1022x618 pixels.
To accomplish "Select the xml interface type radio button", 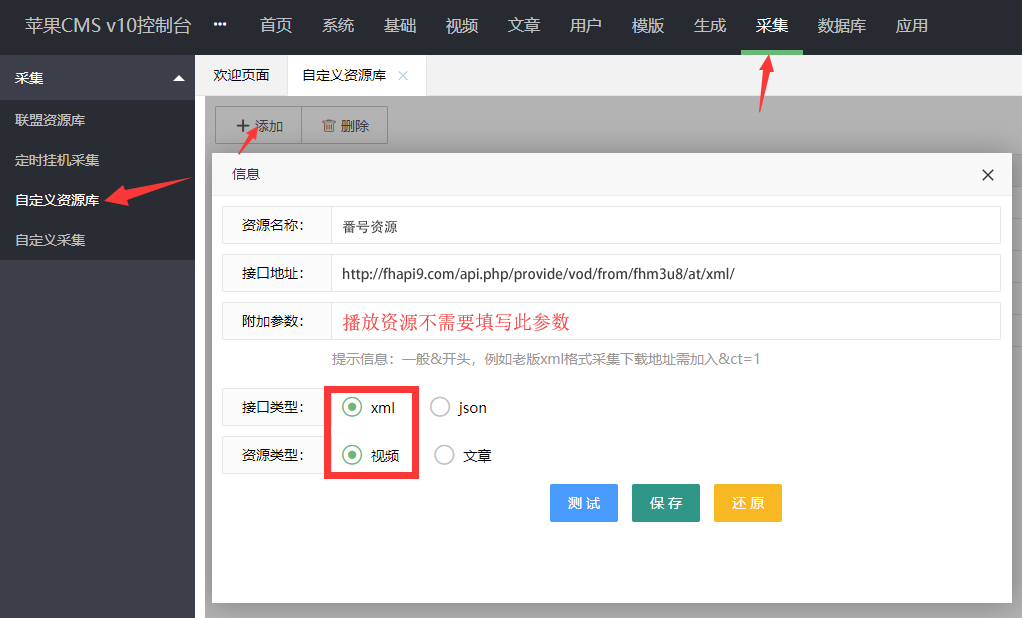I will (352, 407).
